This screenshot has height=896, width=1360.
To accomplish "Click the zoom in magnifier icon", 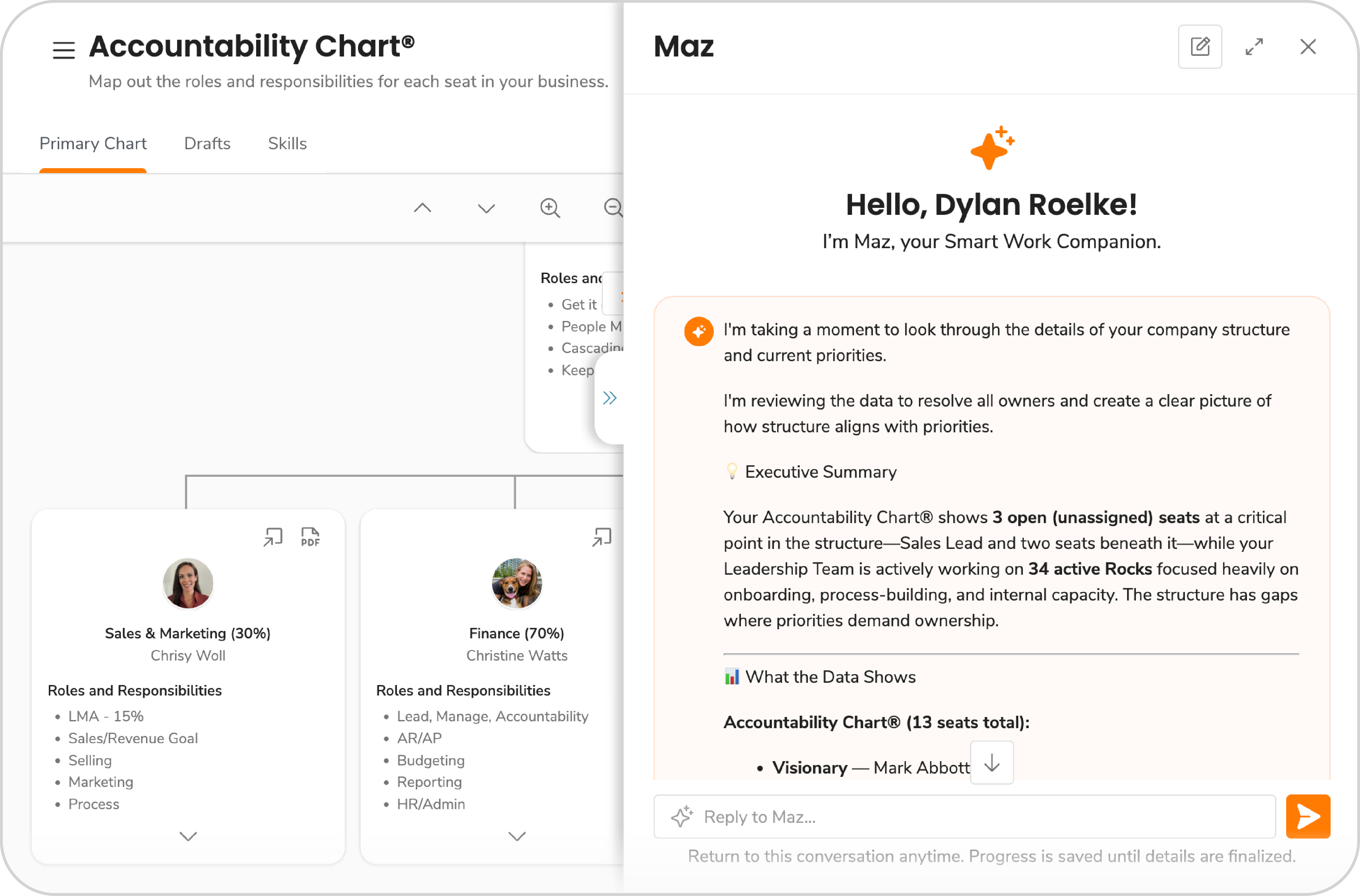I will tap(550, 207).
